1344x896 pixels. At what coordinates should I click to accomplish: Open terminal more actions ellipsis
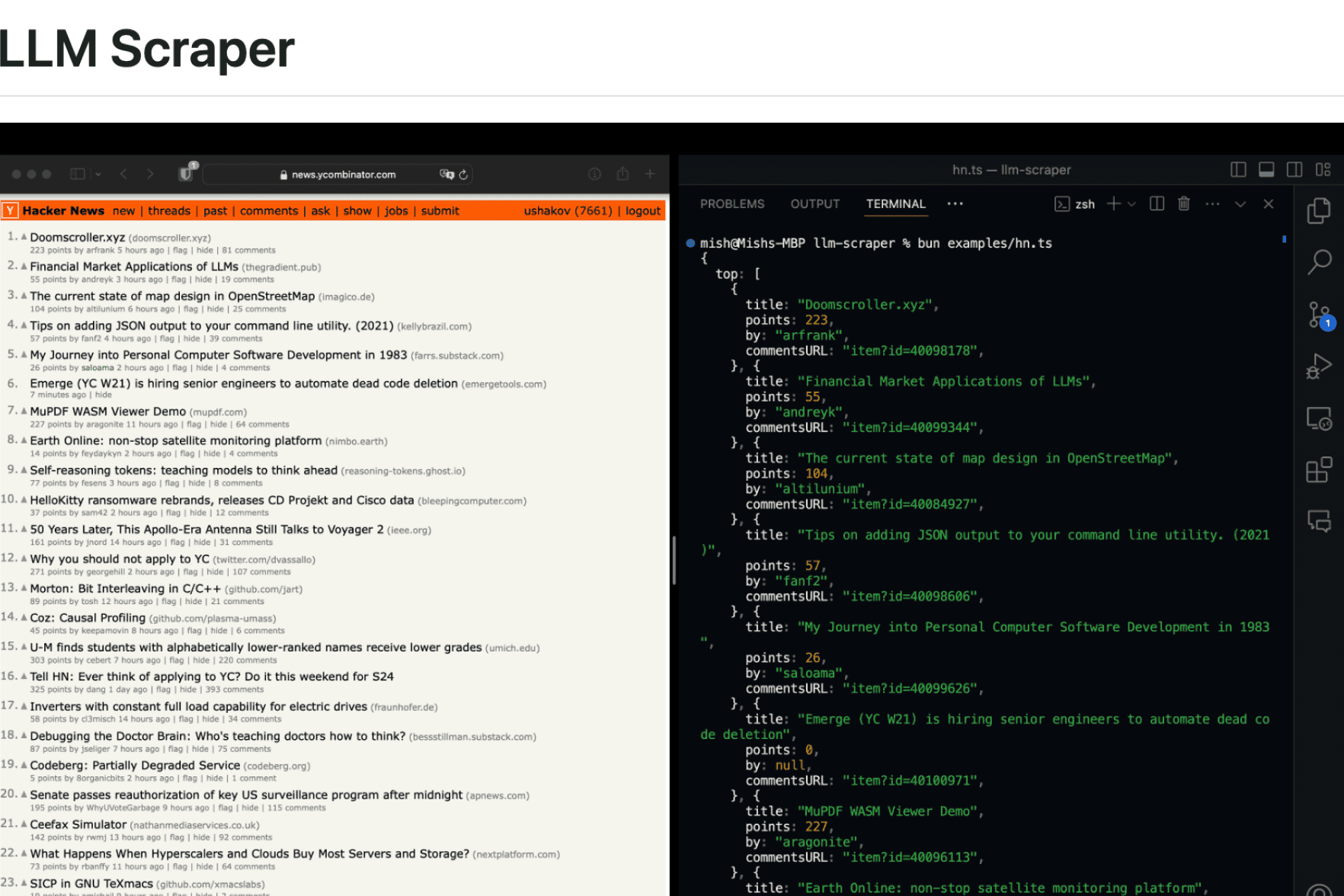point(1213,203)
